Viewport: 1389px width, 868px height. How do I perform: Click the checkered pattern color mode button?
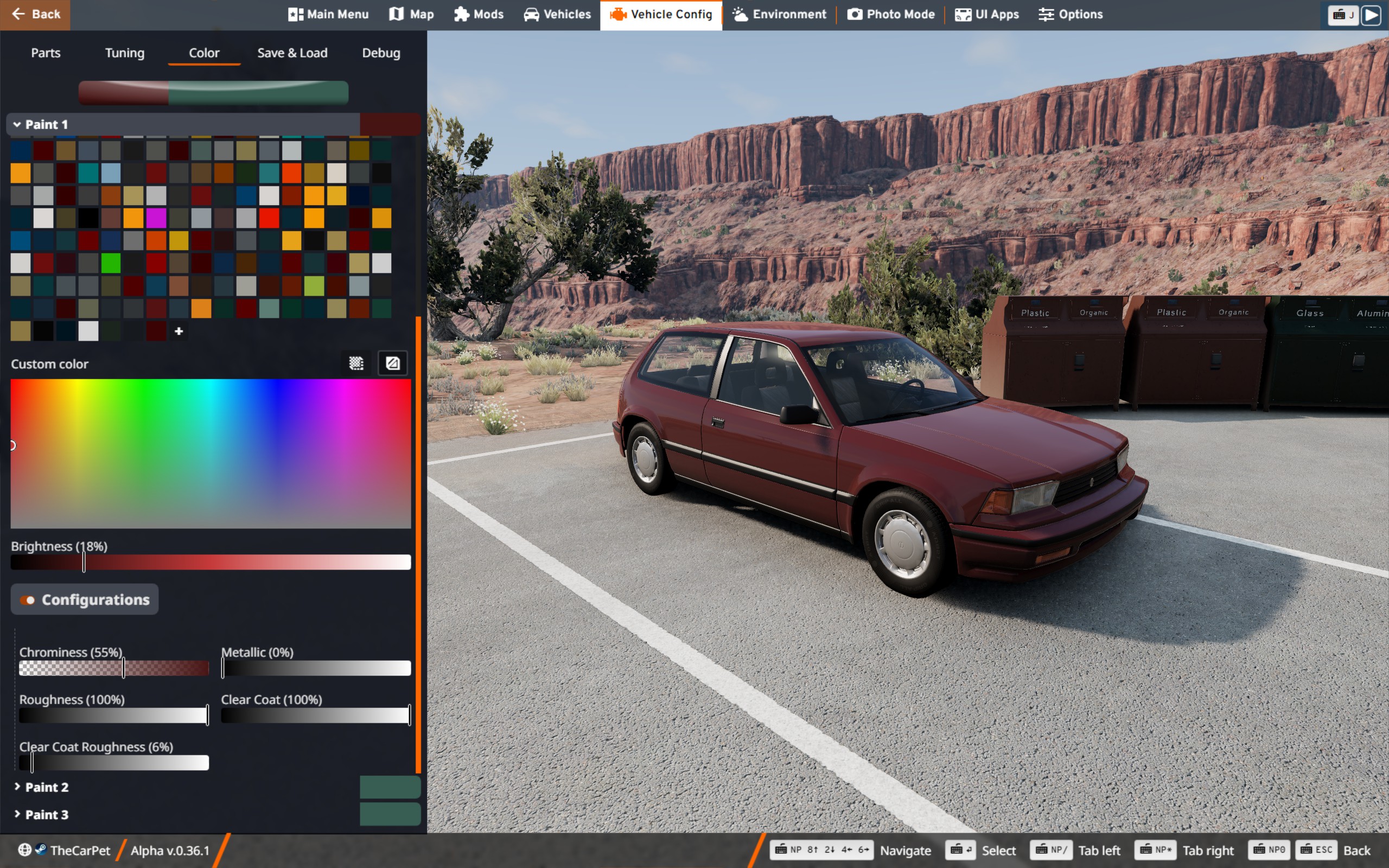coord(356,363)
